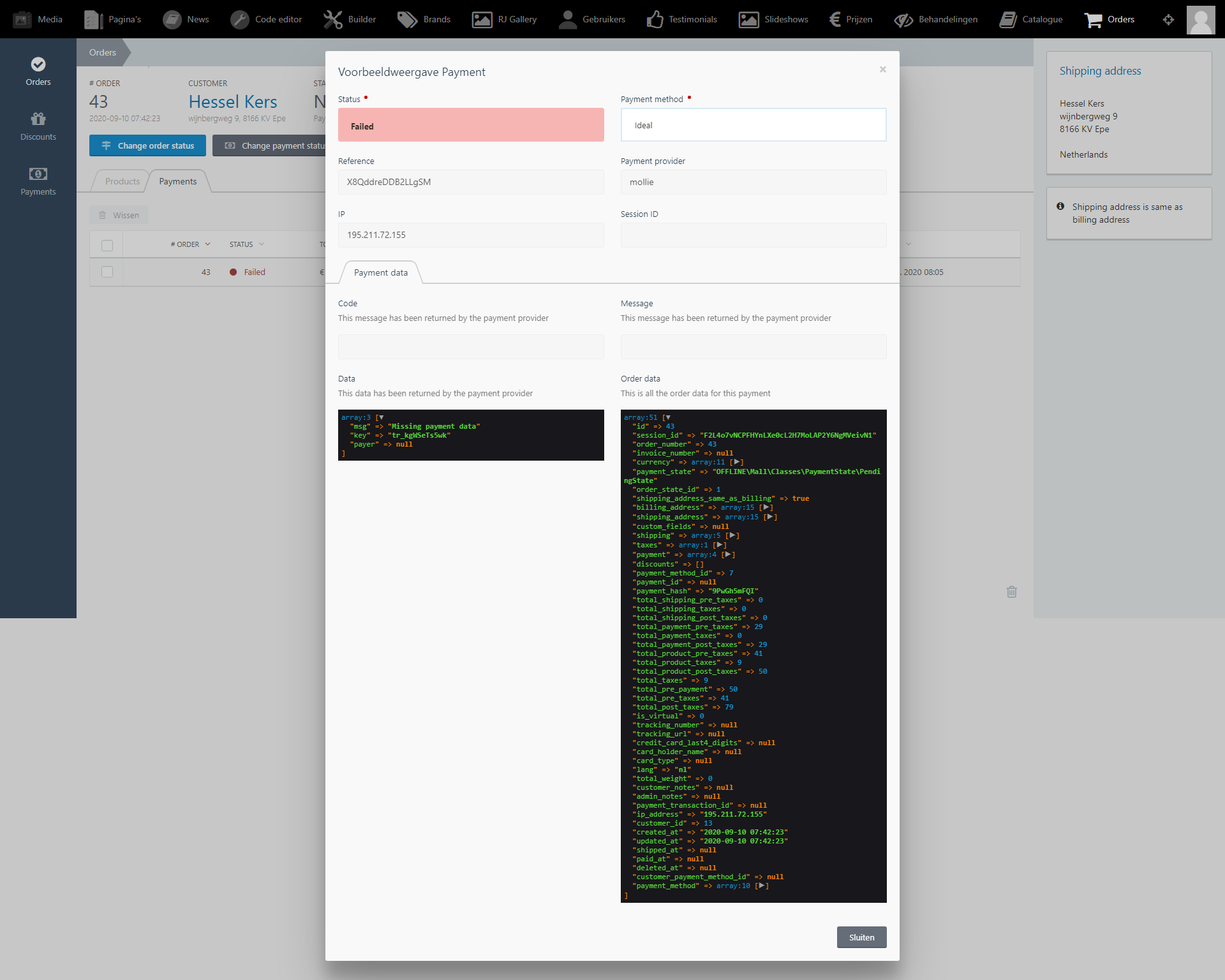Click the Change order status button

[x=147, y=145]
